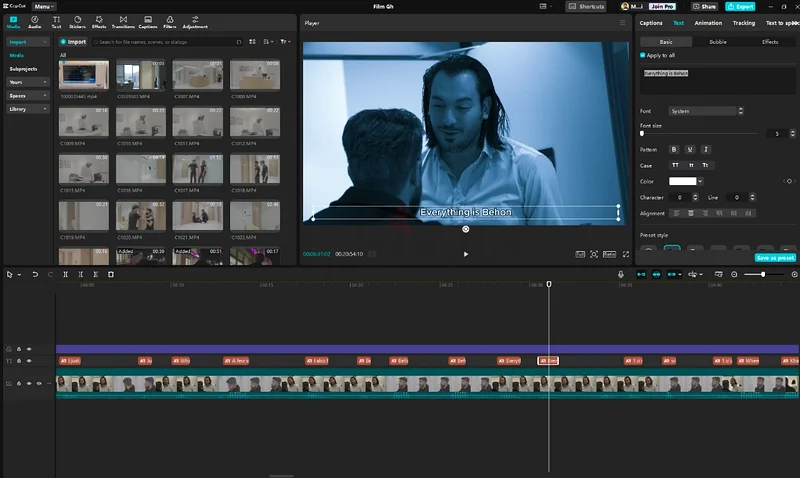The height and width of the screenshot is (478, 800).
Task: Click the Join Pro button
Action: pos(662,7)
